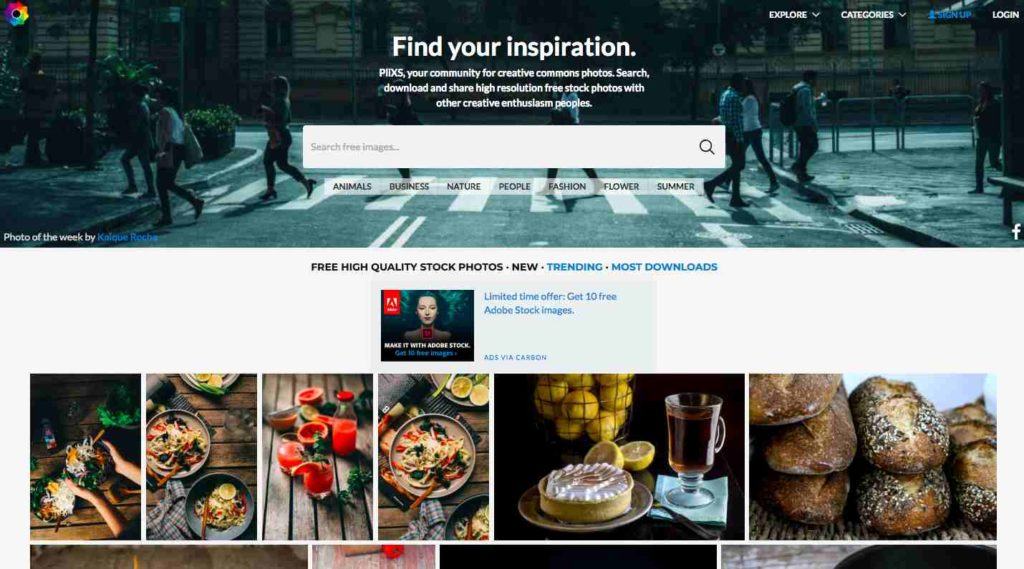Open the seeded bread loaves photo

[872, 457]
